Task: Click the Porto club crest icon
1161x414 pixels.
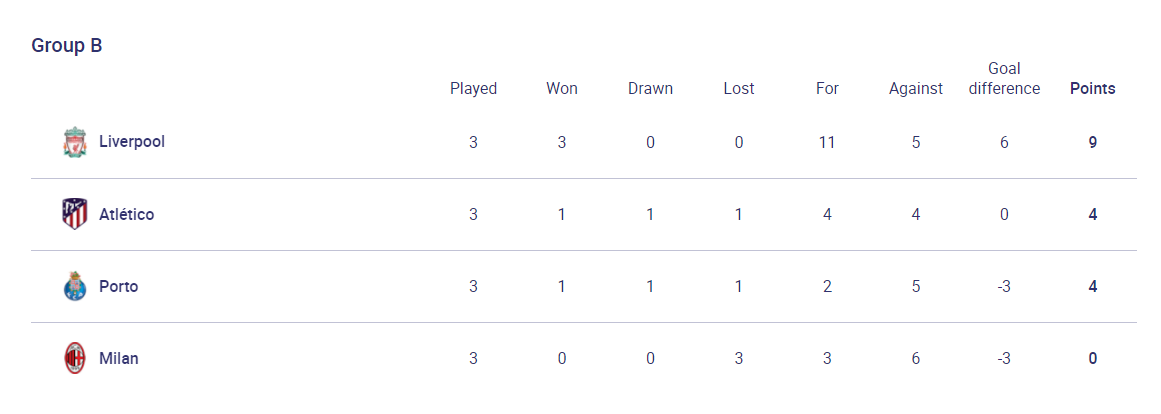Action: click(74, 286)
